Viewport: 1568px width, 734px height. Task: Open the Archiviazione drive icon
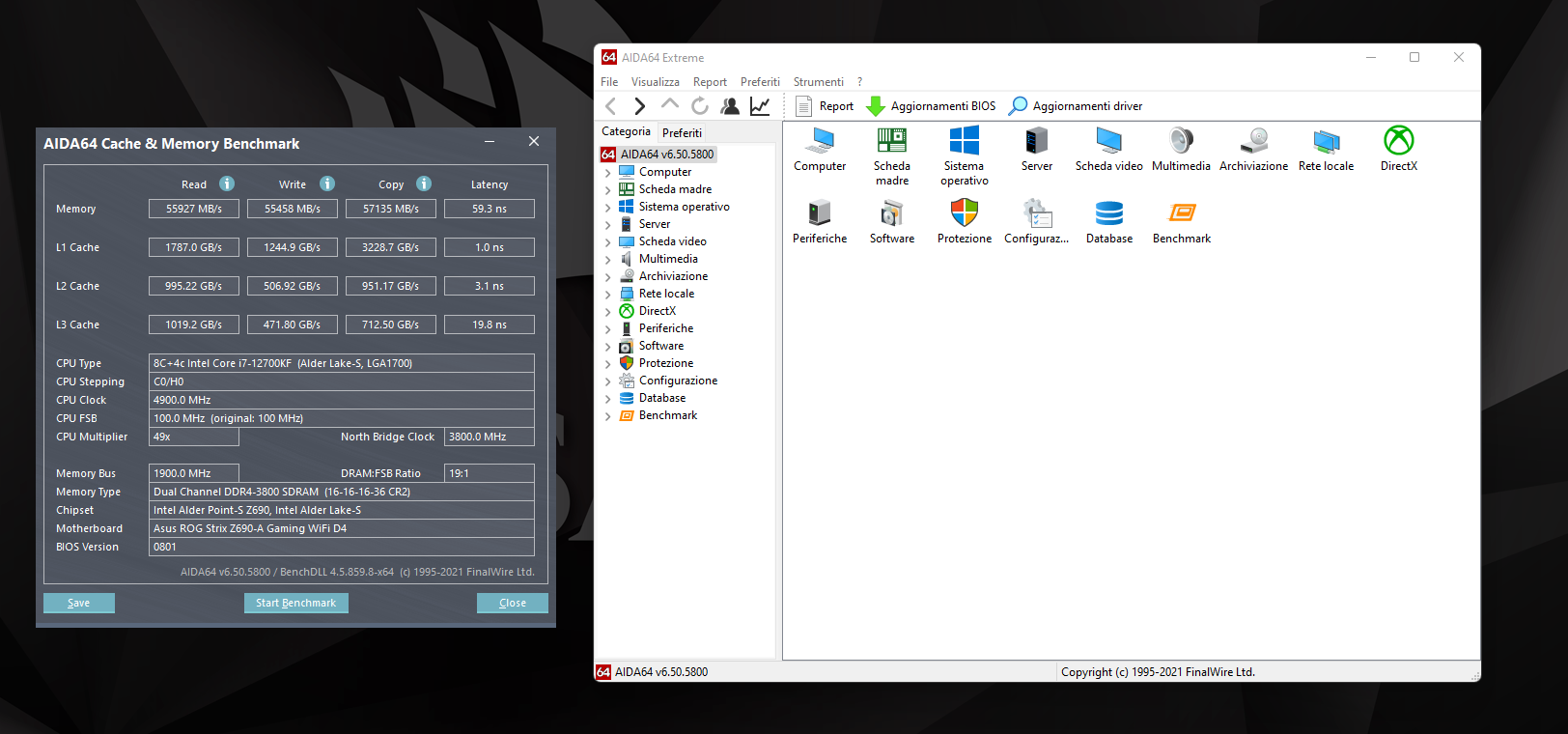pyautogui.click(x=1253, y=141)
